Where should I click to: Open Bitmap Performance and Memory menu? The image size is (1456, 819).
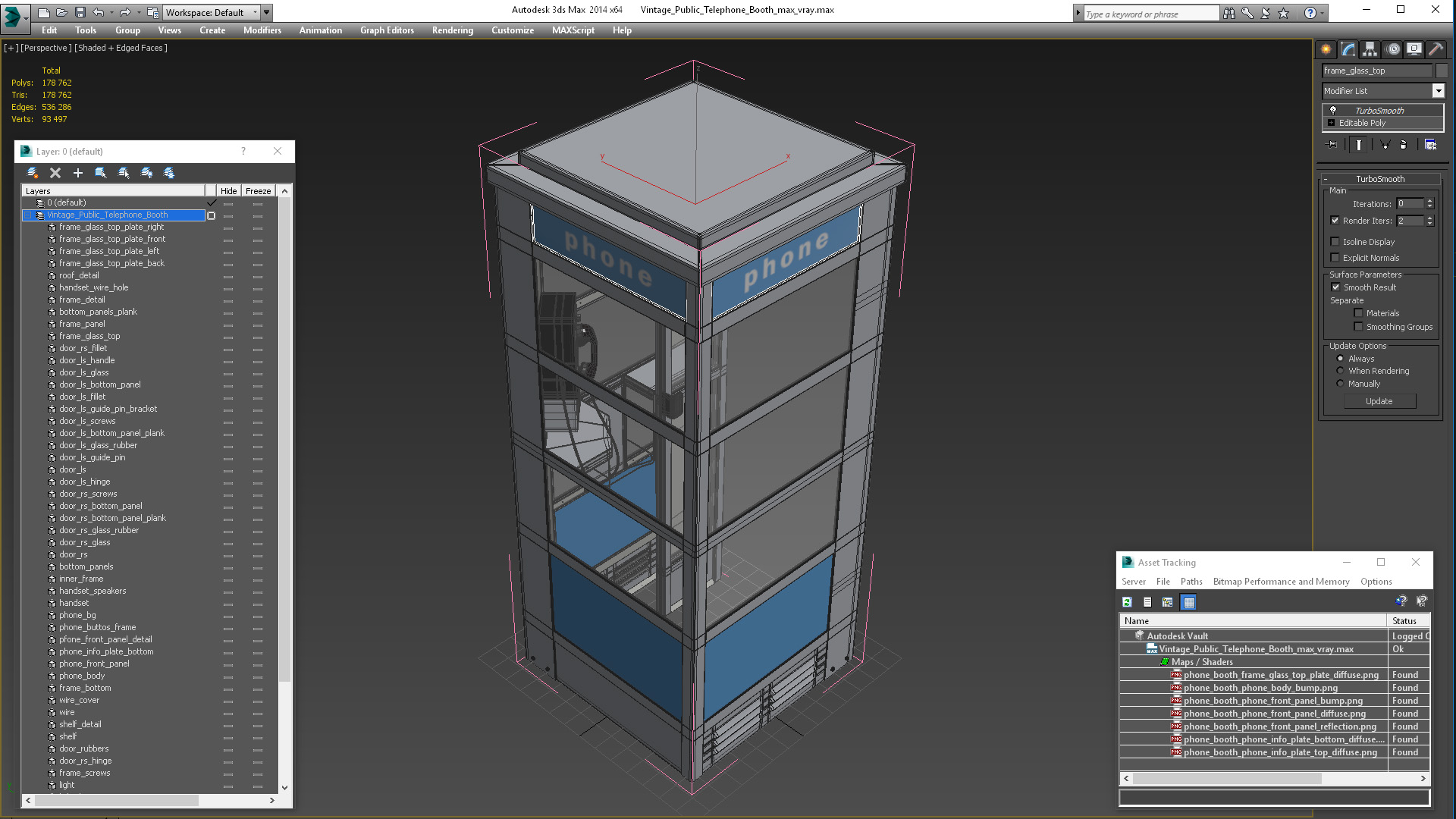pyautogui.click(x=1281, y=582)
